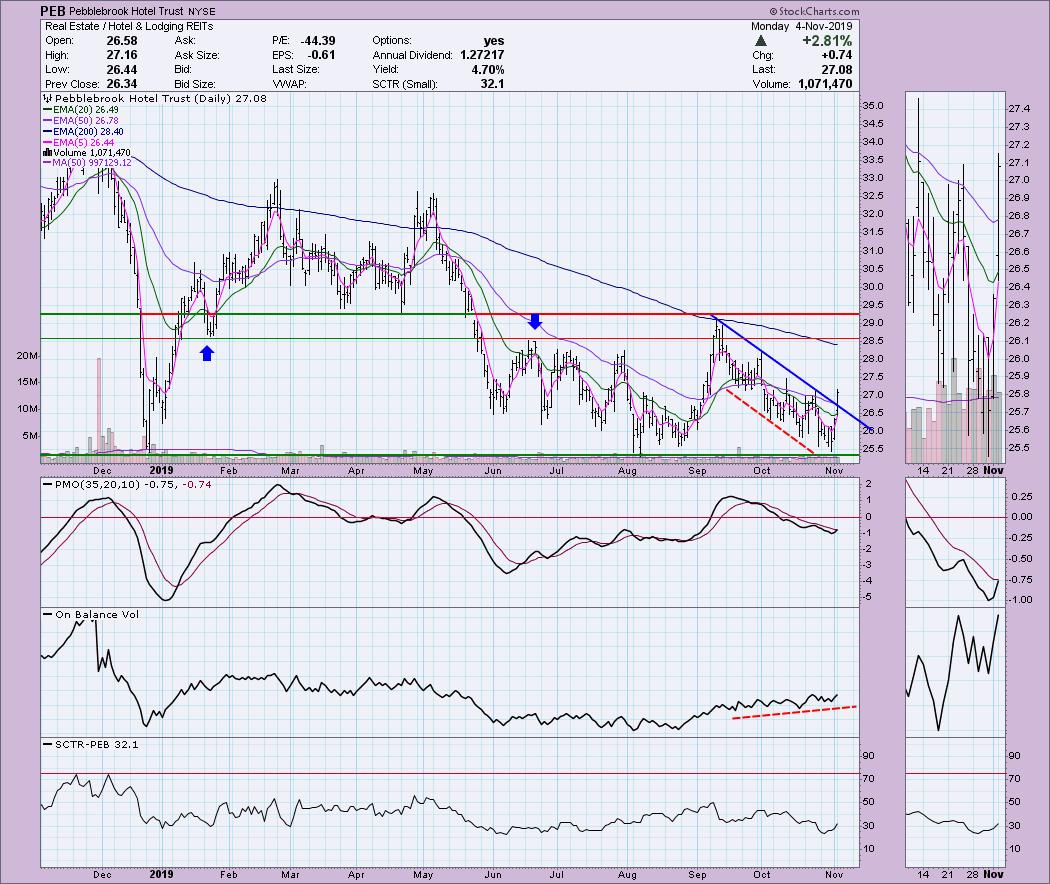Click the EMA(200) 28.40 legend entry
The image size is (1050, 884).
point(84,131)
